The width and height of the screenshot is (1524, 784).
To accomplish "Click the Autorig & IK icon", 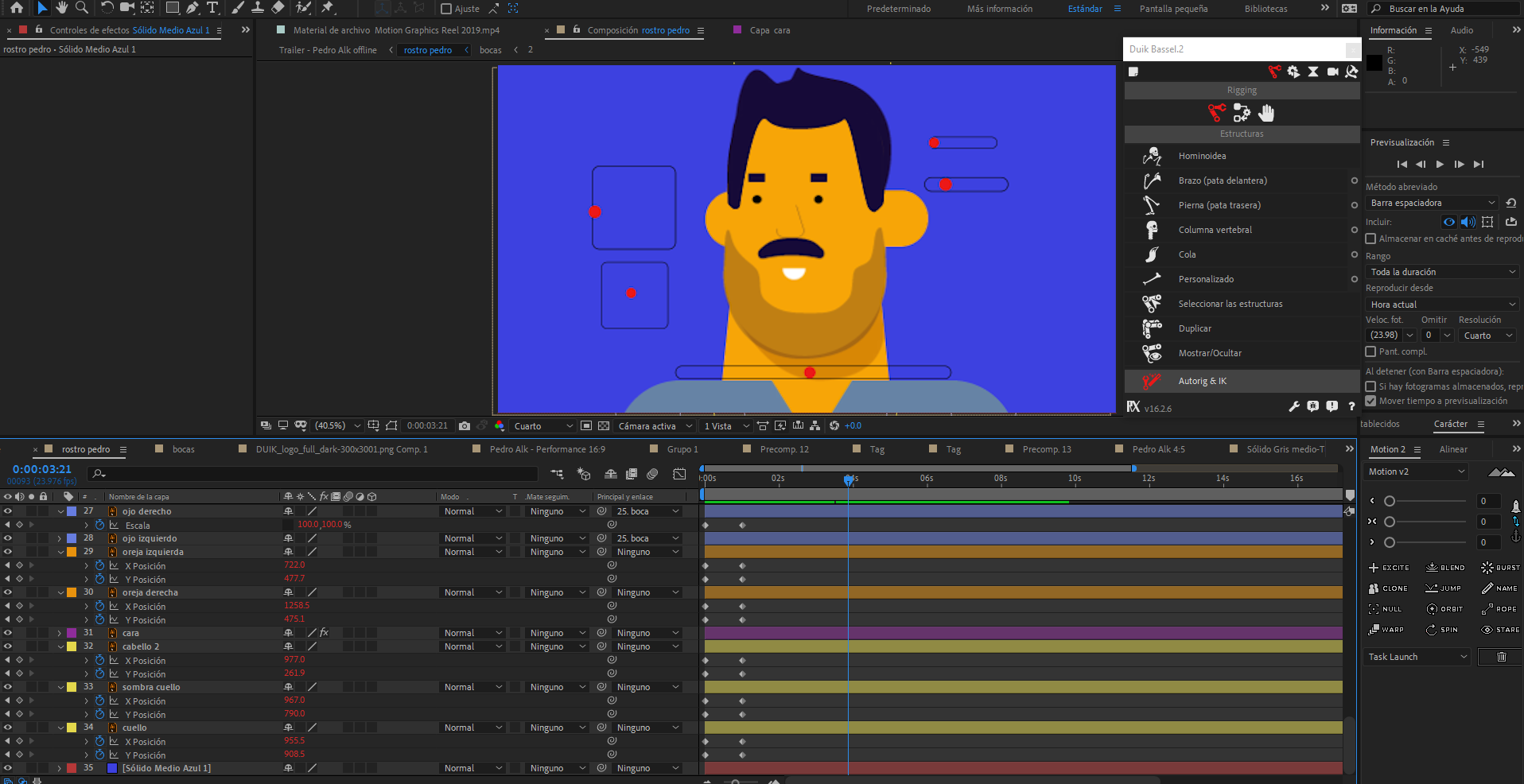I will (1151, 382).
